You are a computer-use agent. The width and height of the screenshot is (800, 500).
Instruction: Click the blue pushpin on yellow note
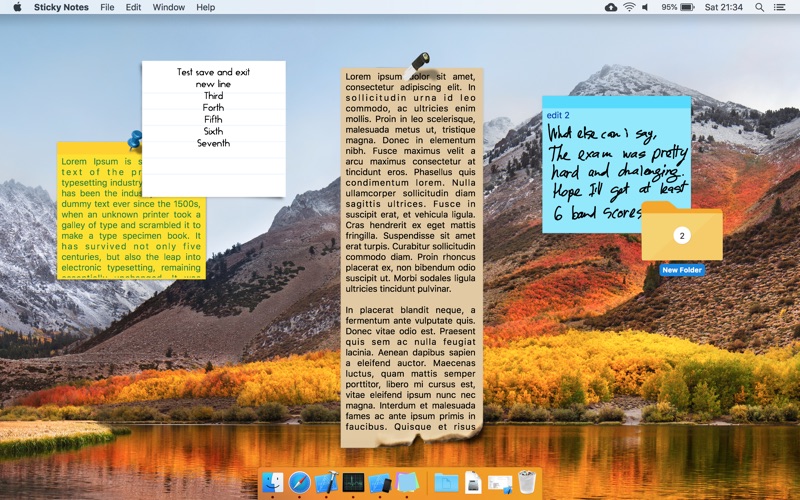pos(135,139)
